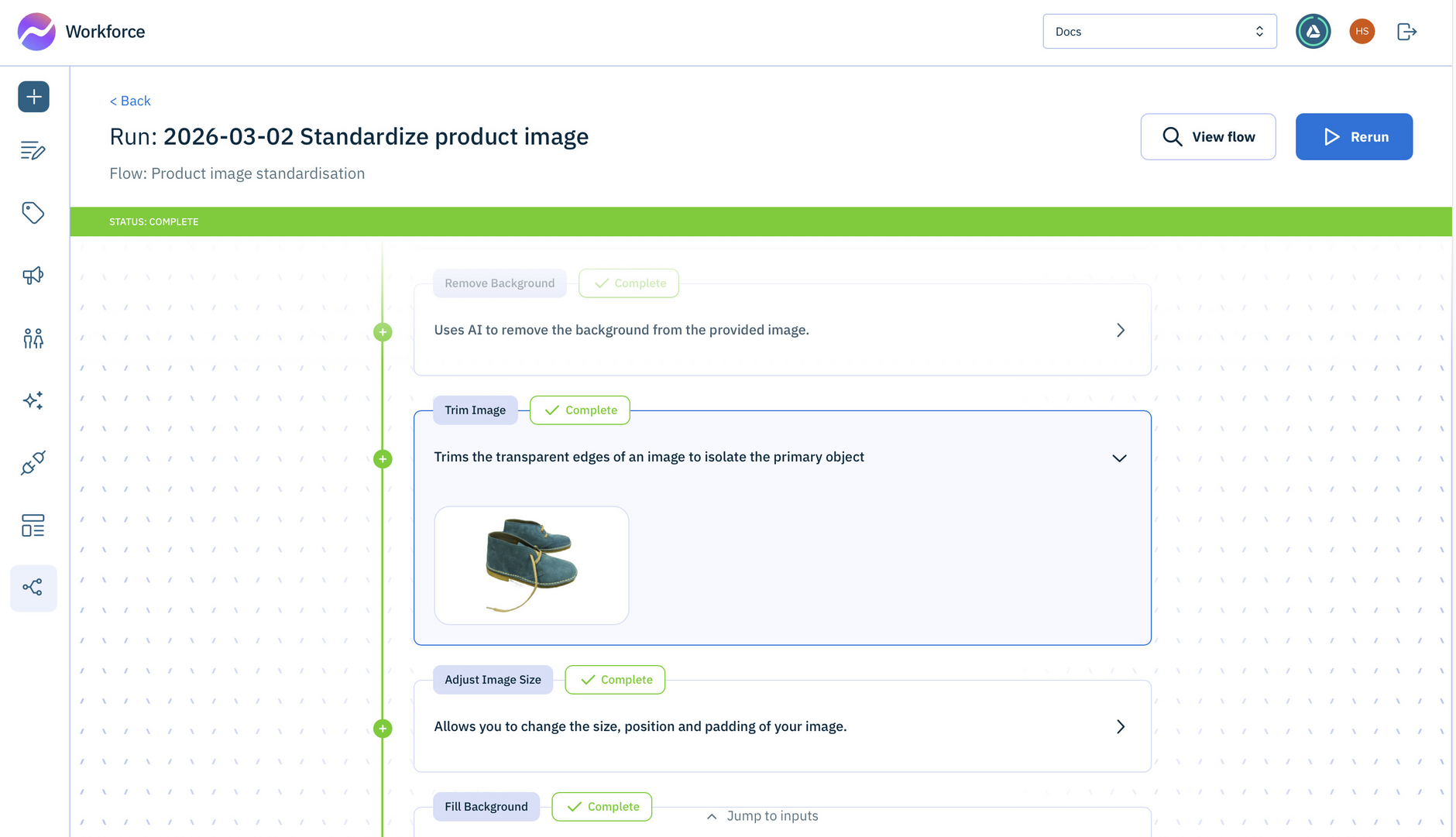The width and height of the screenshot is (1456, 837).
Task: Expand the Adjust Image Size step
Action: pyautogui.click(x=1120, y=727)
